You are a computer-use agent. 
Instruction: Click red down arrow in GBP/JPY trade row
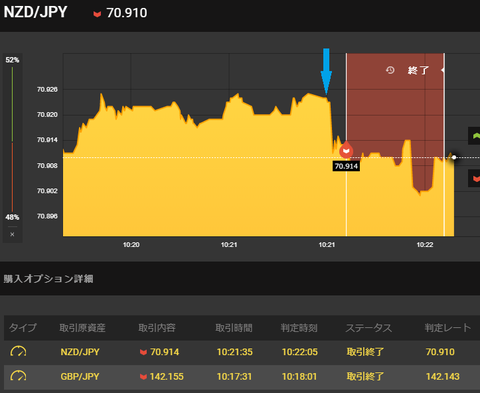coord(143,377)
